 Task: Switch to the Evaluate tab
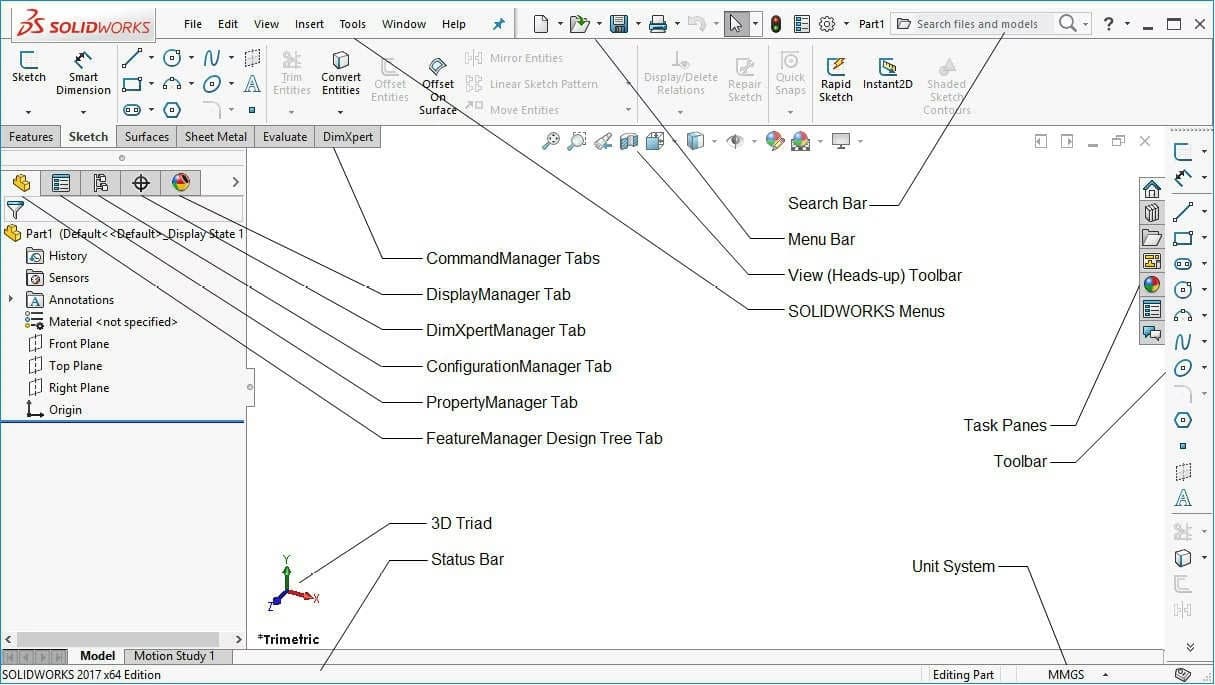(x=285, y=137)
